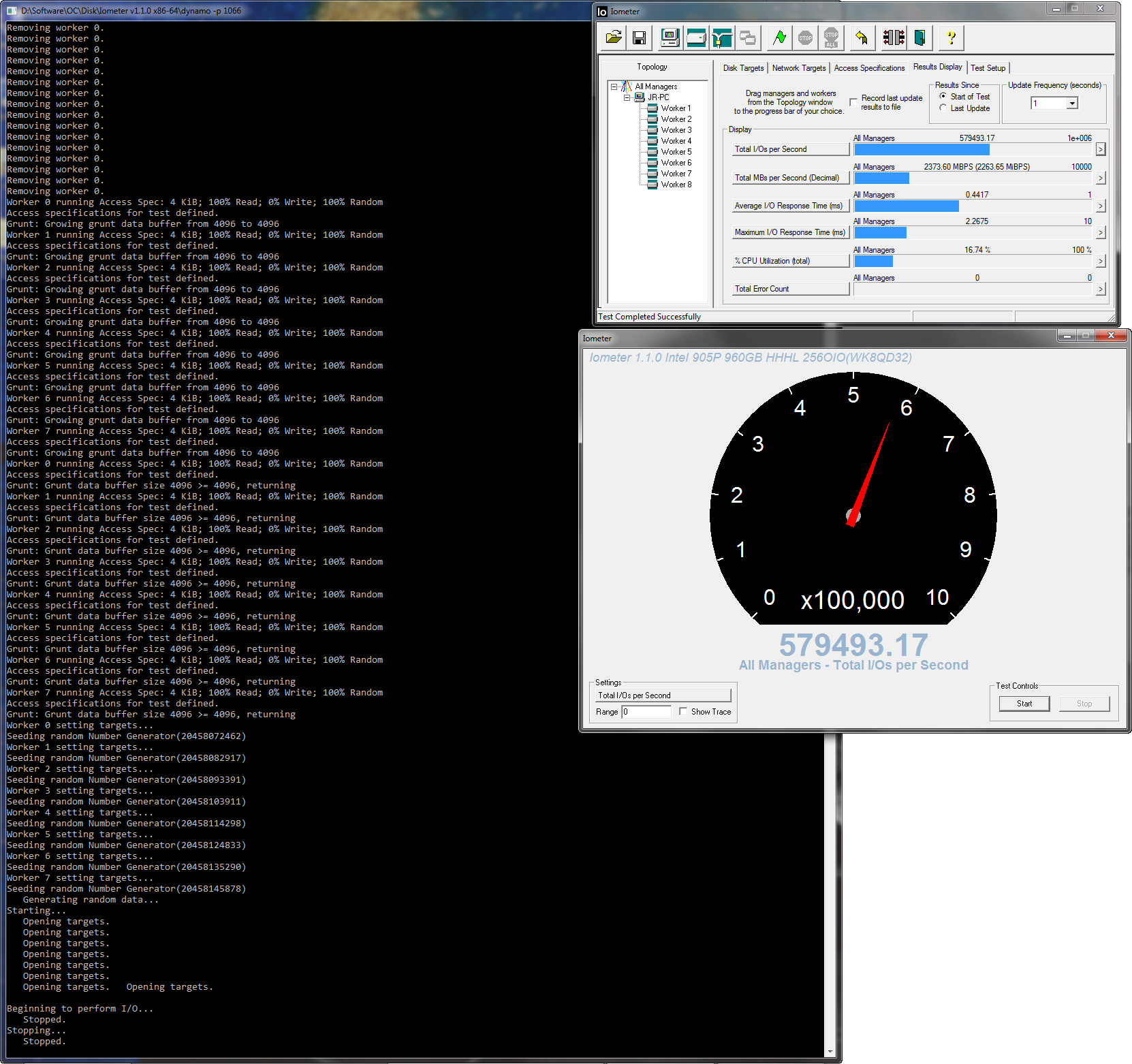Click the Total MBs per Second progress bar
The image size is (1132, 1064).
pos(973,178)
